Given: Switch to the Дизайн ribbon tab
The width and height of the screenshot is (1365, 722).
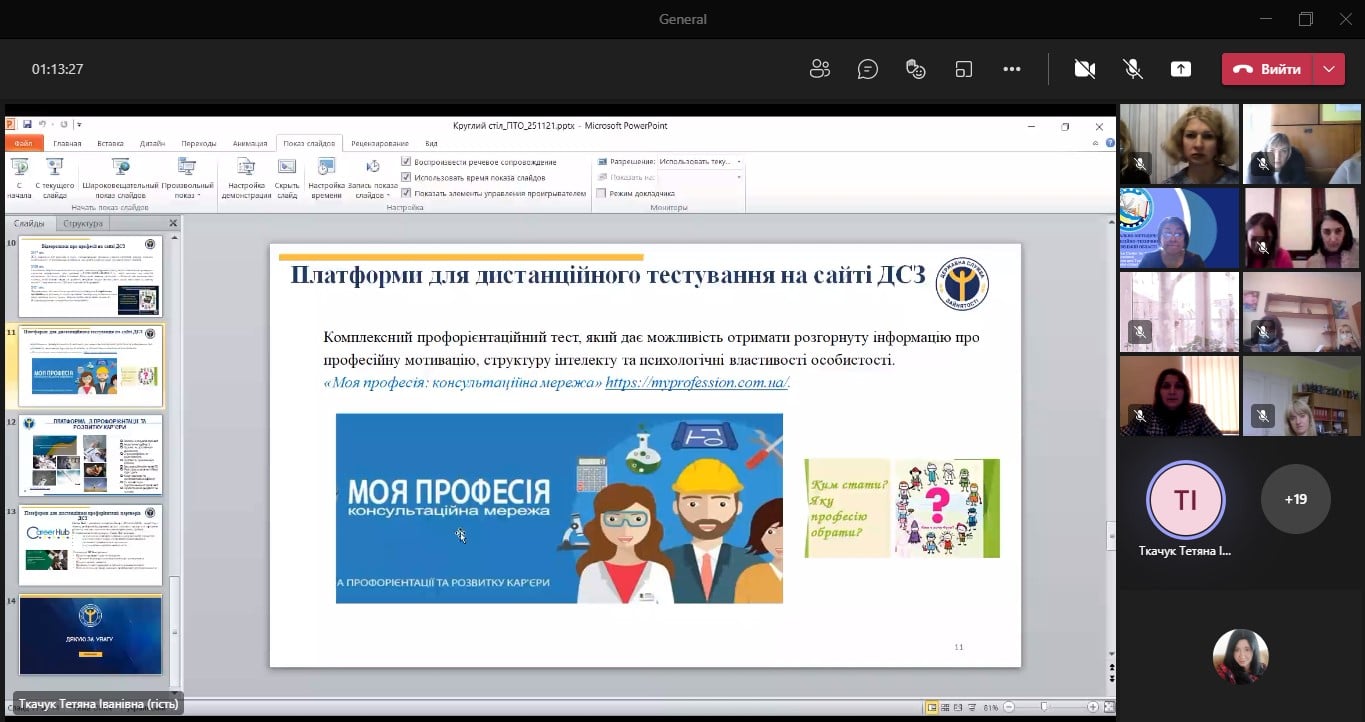Looking at the screenshot, I should (152, 143).
